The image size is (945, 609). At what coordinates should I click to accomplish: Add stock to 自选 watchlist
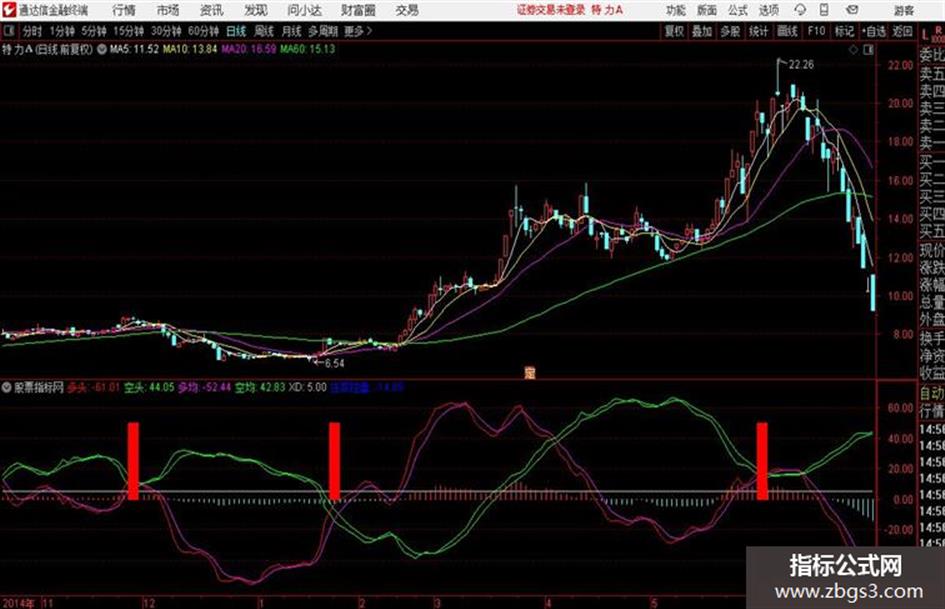[x=874, y=31]
